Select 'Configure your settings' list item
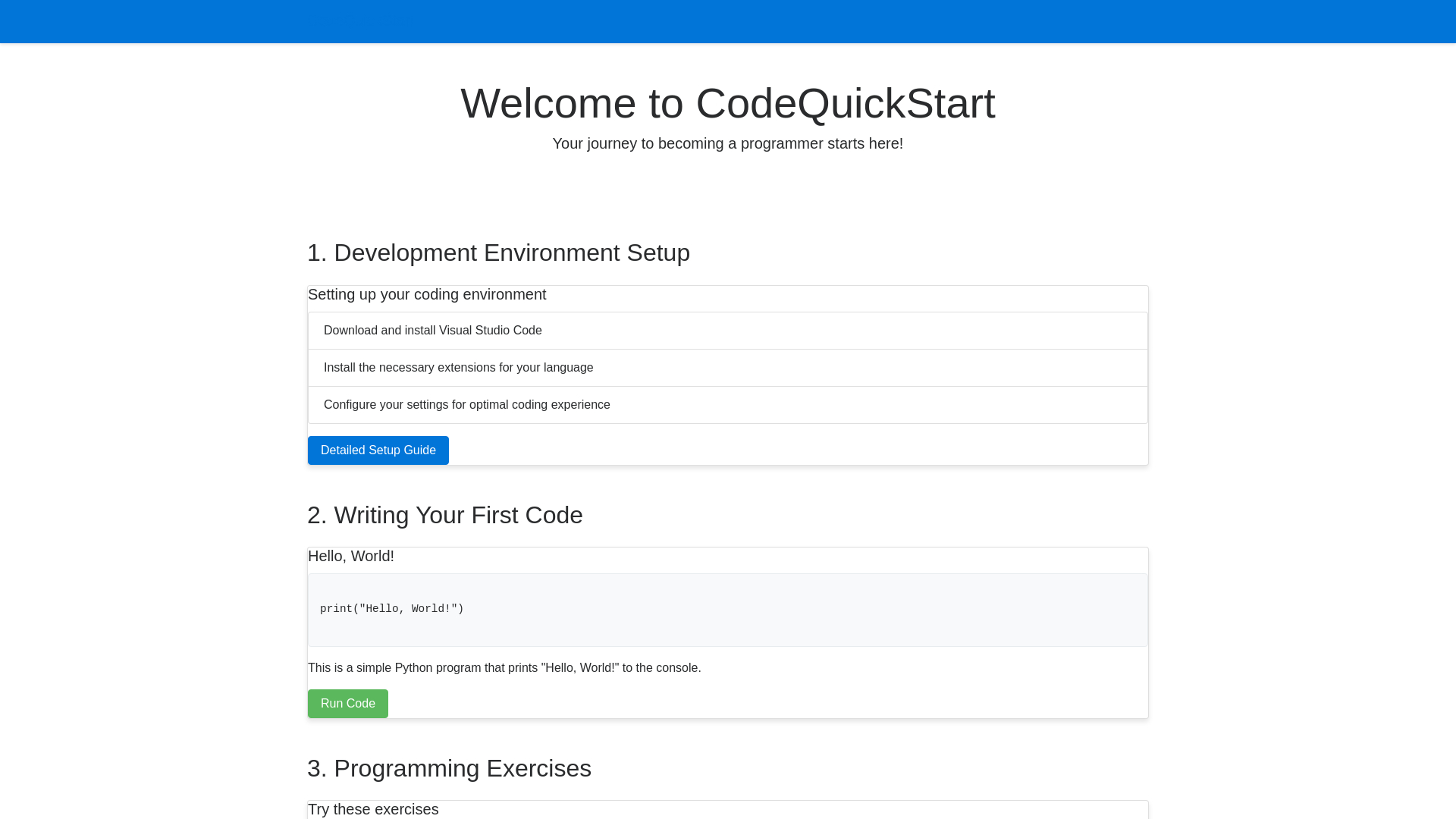Viewport: 1456px width, 819px height. pos(466,405)
